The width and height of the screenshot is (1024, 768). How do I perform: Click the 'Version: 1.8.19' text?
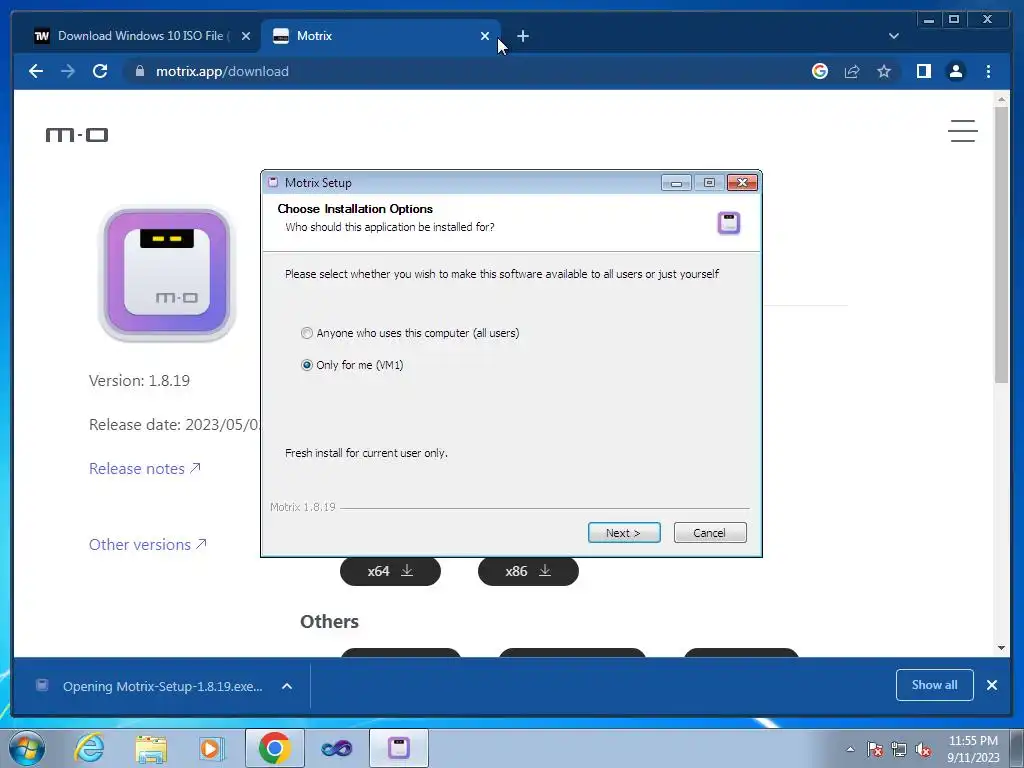[139, 381]
